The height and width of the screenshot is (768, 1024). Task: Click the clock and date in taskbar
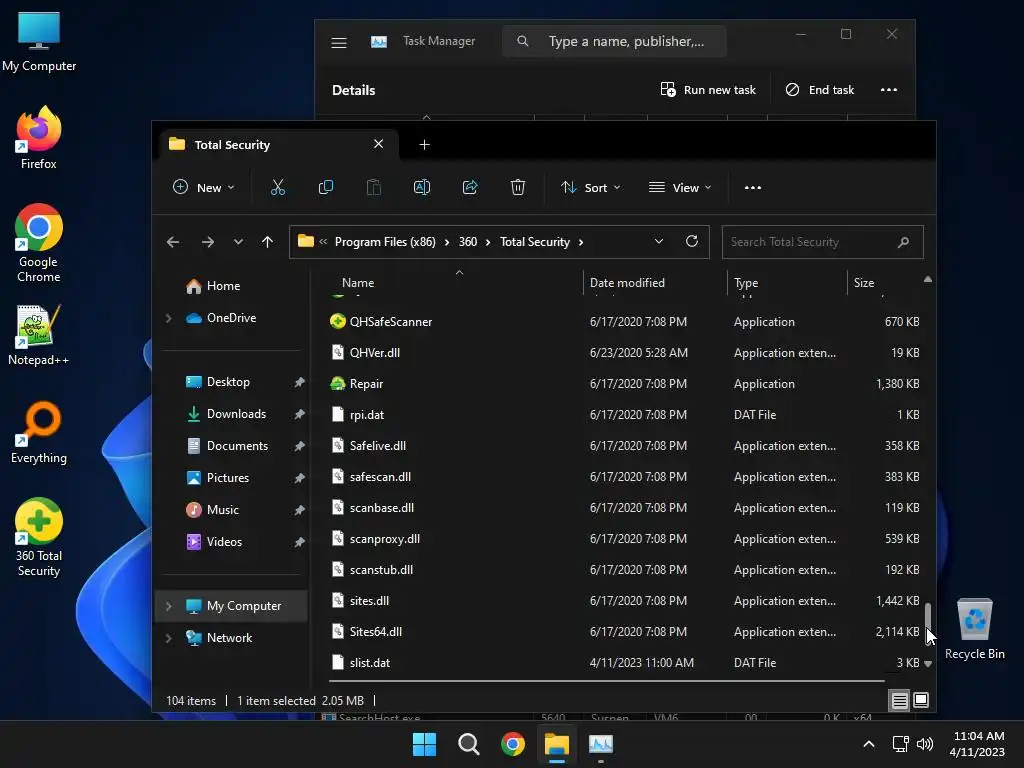[977, 744]
